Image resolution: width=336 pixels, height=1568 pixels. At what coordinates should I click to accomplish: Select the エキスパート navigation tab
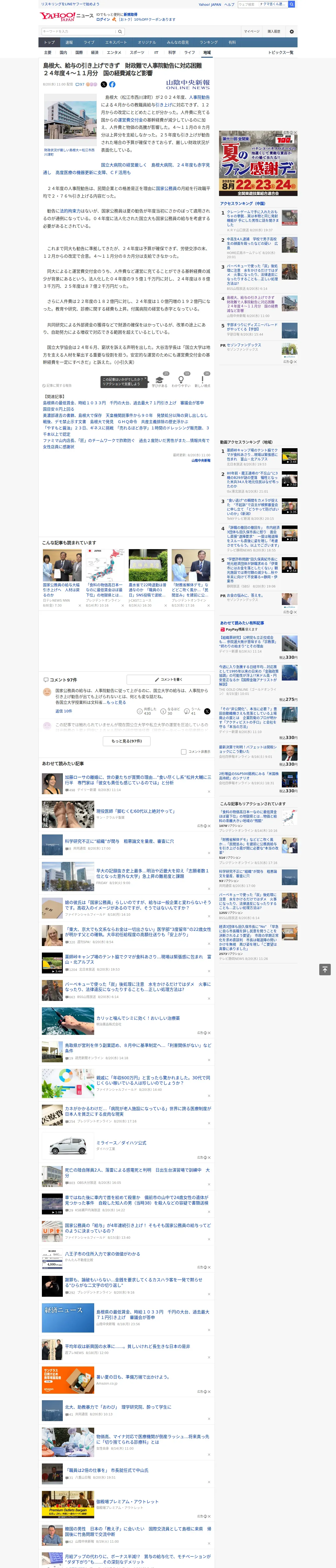click(x=116, y=43)
